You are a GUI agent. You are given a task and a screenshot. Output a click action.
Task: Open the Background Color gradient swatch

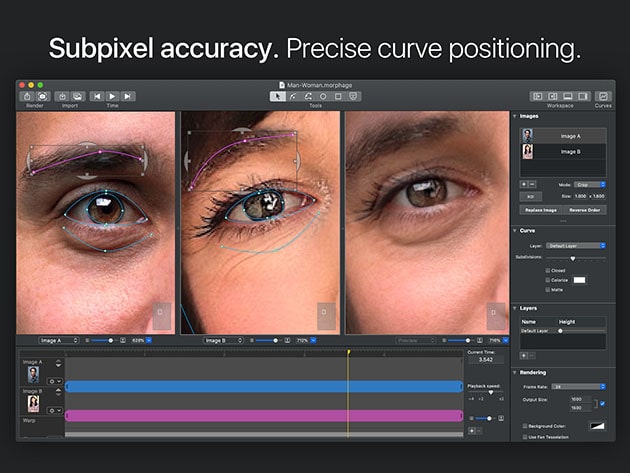pyautogui.click(x=597, y=426)
